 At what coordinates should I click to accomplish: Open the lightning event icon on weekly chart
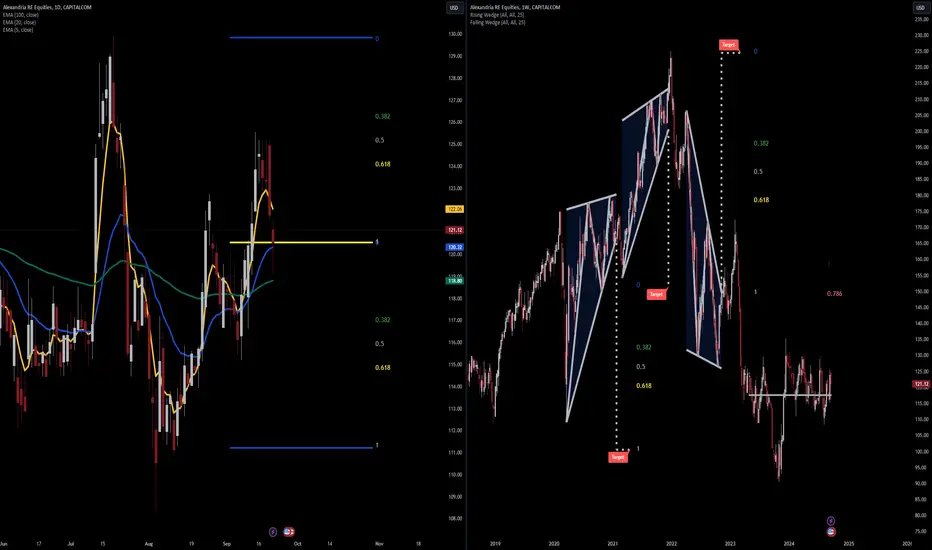click(831, 521)
